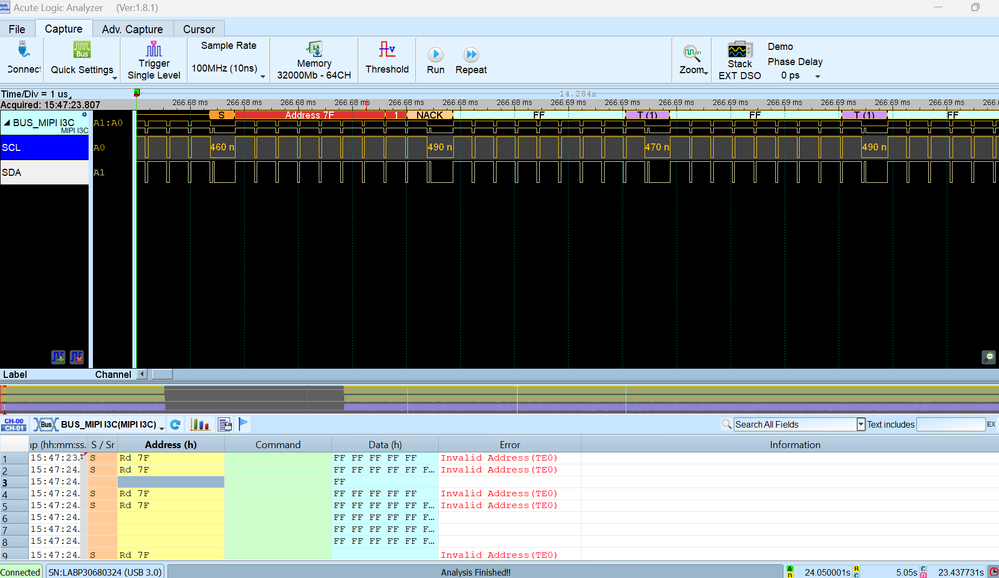Click the S / Sr column header
This screenshot has width=999, height=578.
coord(103,445)
